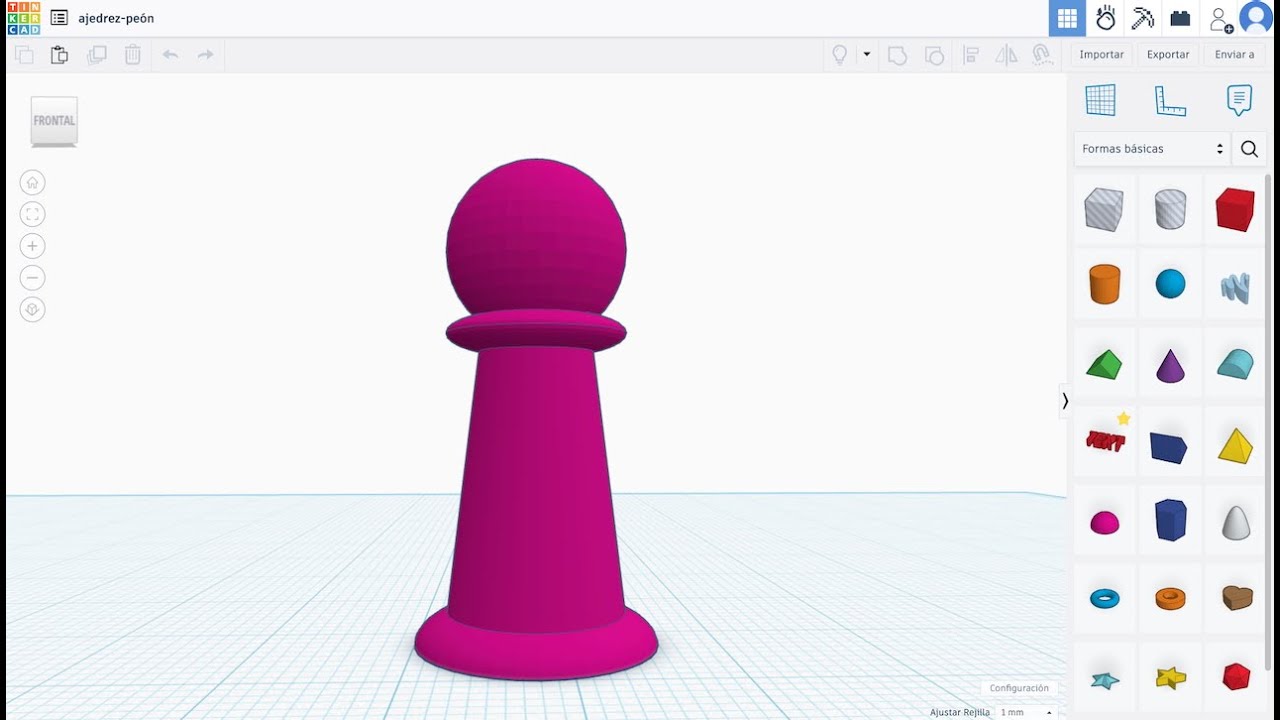Click the fit all in view button
1280x720 pixels.
(x=33, y=214)
